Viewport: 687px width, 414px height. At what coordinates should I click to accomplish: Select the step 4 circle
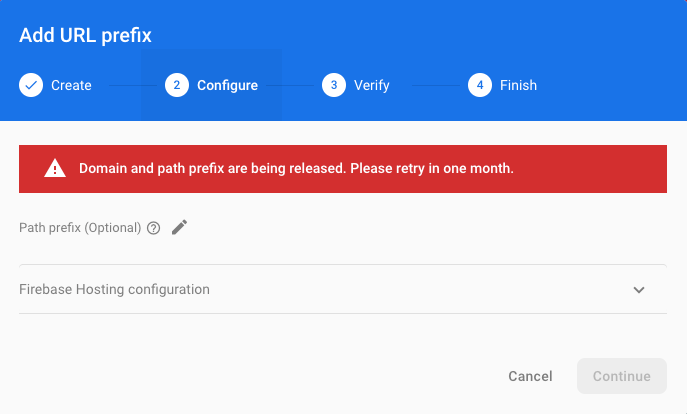[480, 85]
